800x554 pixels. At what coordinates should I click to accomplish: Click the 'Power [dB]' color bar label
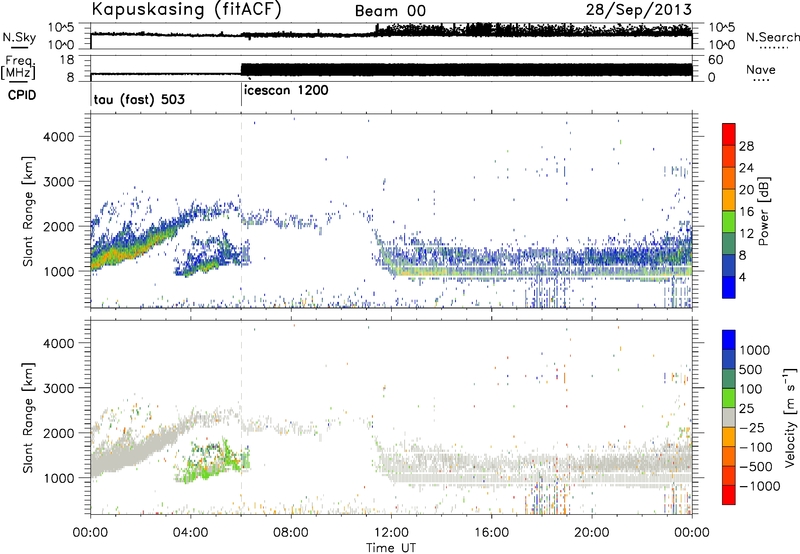pos(763,211)
